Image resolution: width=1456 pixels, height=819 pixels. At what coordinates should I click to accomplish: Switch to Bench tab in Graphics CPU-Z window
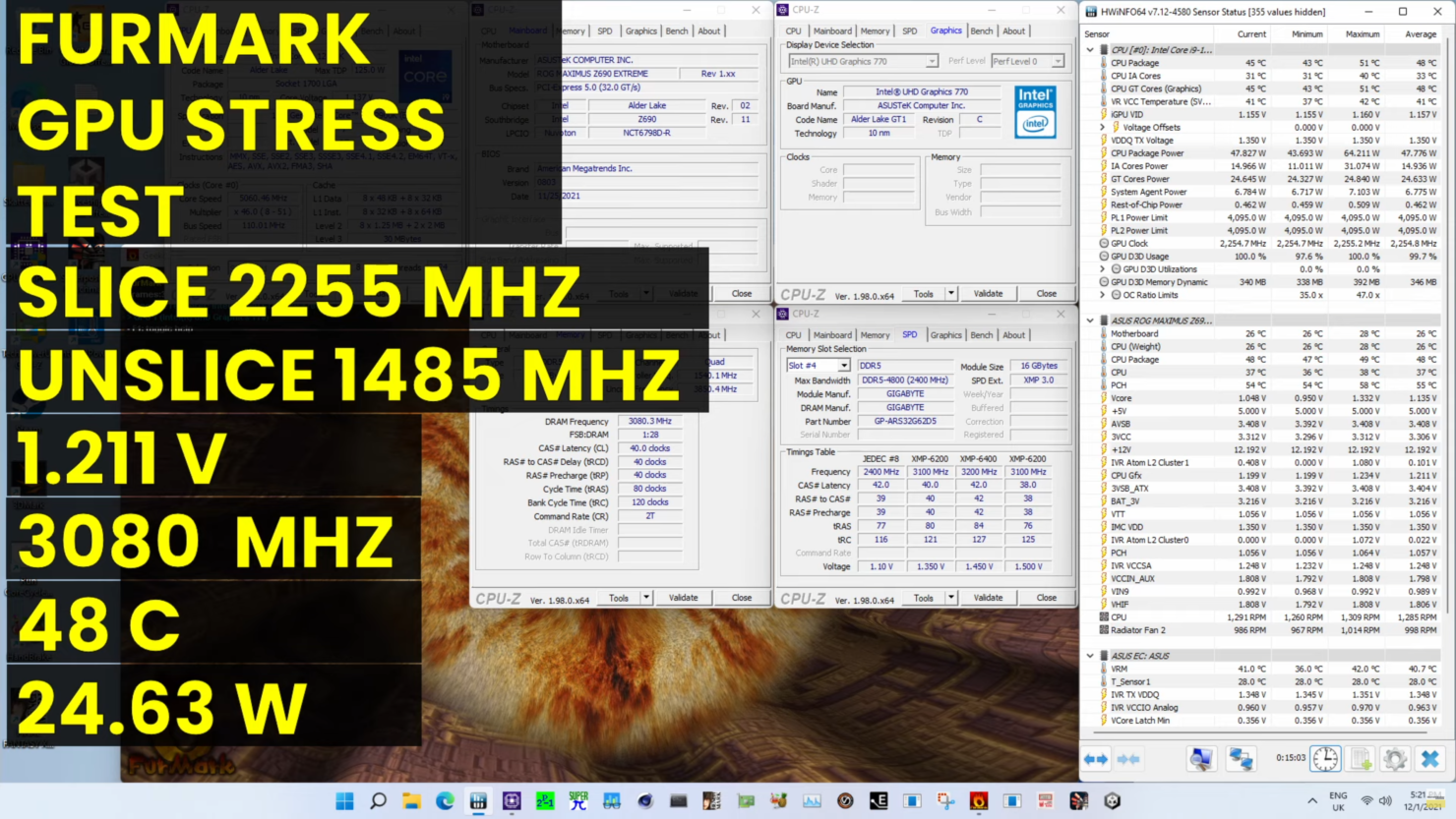coord(982,31)
